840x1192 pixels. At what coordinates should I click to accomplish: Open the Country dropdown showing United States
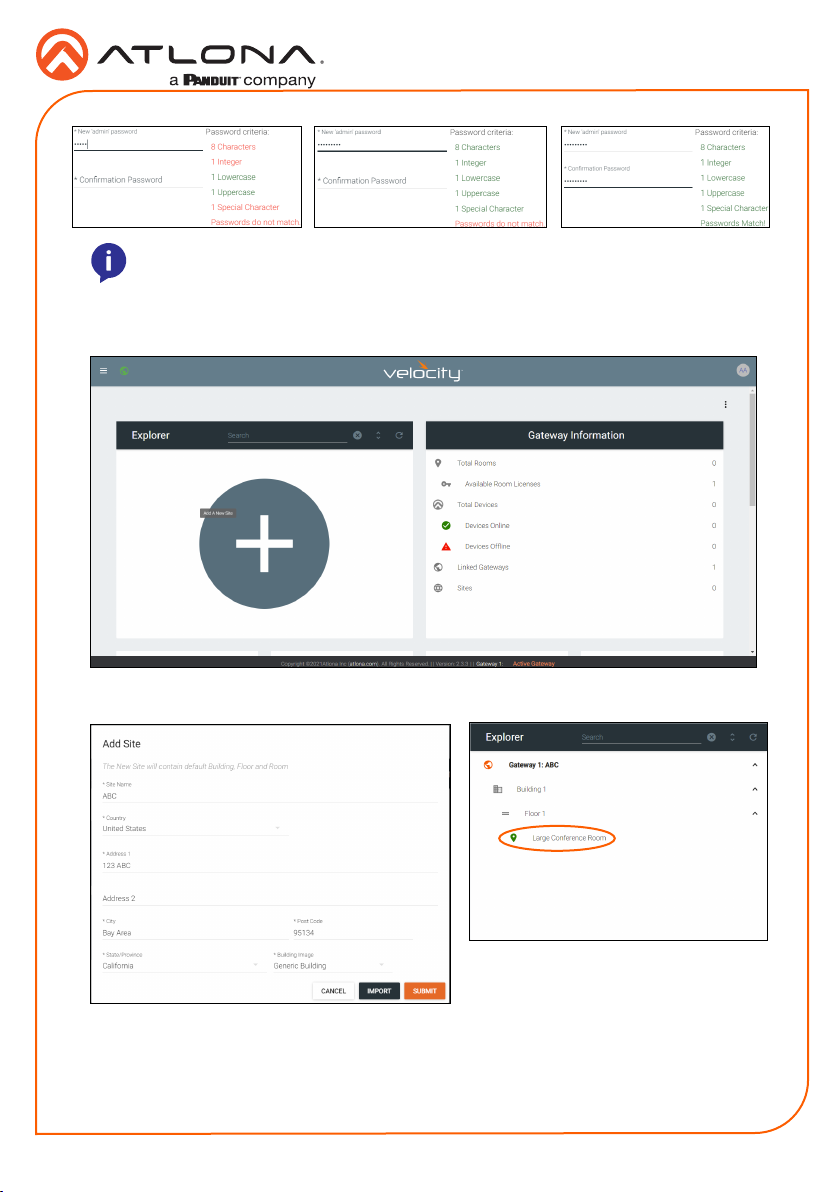click(x=195, y=829)
